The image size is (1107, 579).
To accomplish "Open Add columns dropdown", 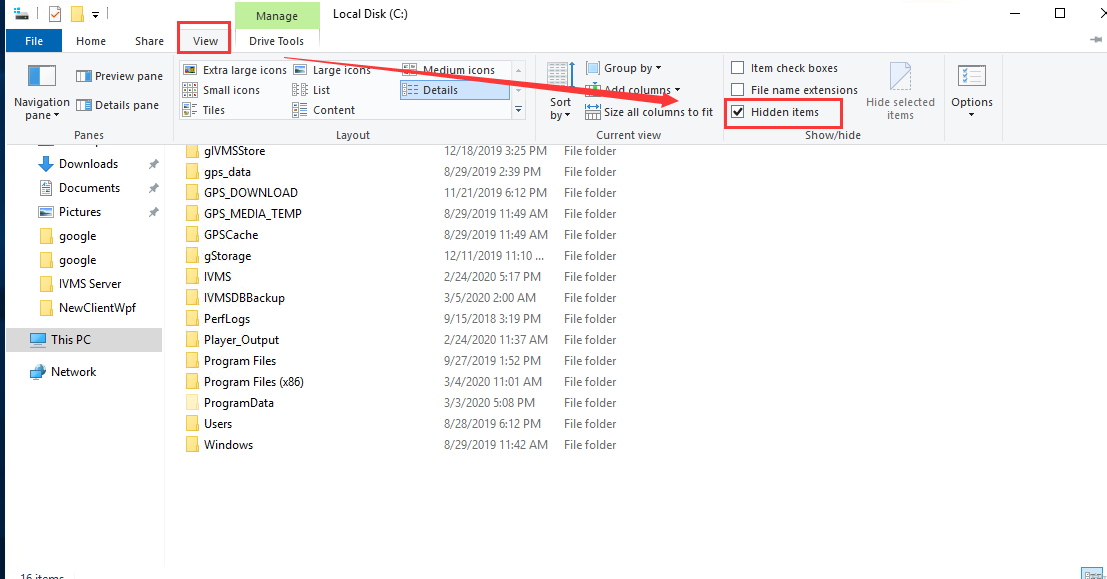I will (x=633, y=90).
